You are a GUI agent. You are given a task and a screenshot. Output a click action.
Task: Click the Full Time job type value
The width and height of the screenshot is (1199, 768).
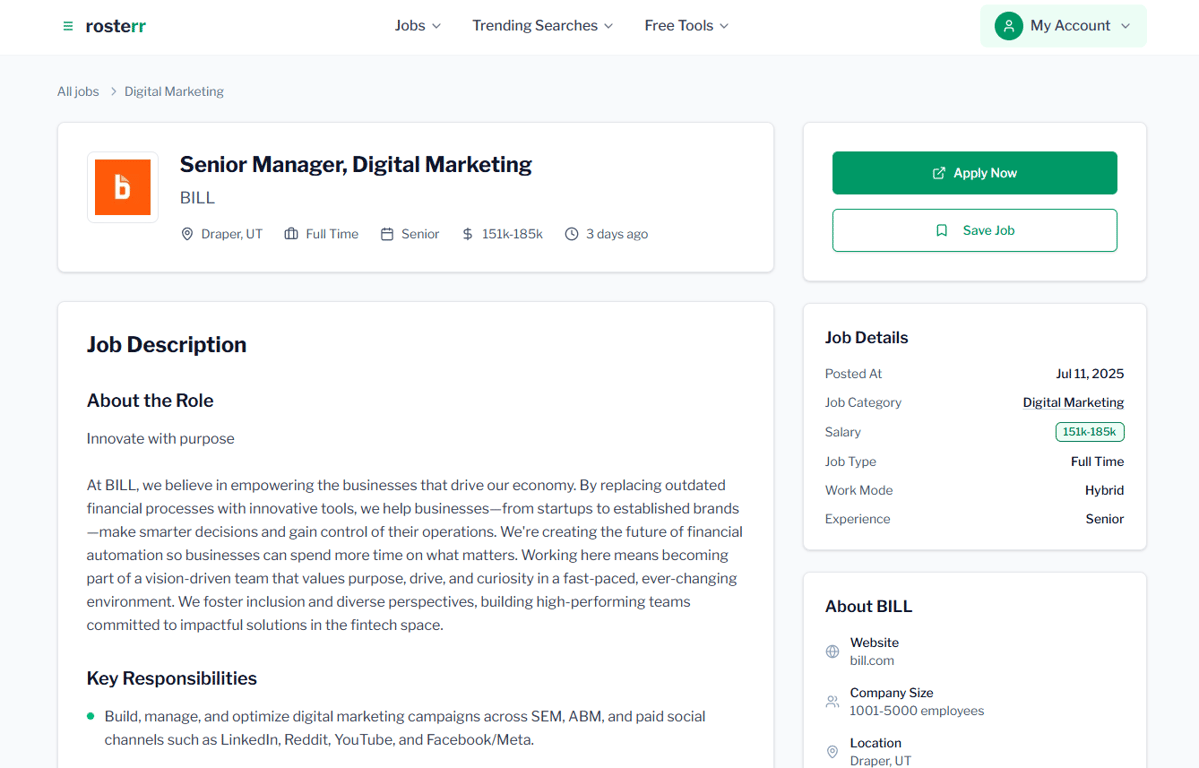click(1097, 462)
